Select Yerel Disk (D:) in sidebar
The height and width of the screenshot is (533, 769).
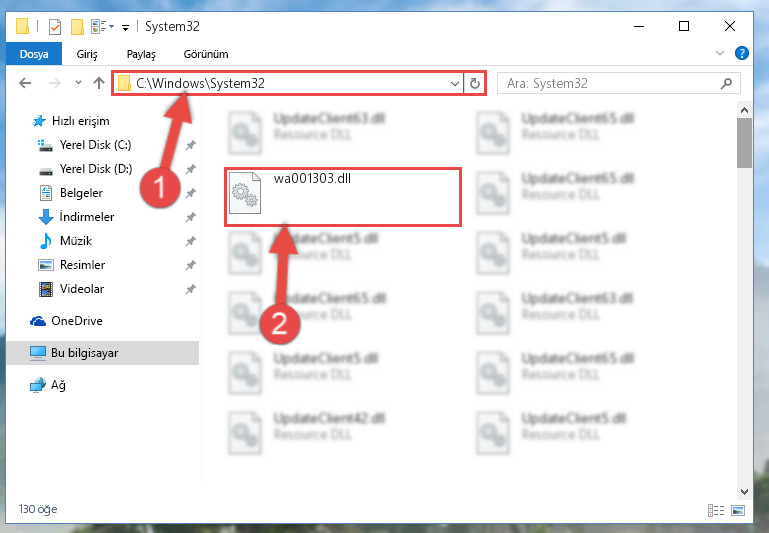coord(96,169)
